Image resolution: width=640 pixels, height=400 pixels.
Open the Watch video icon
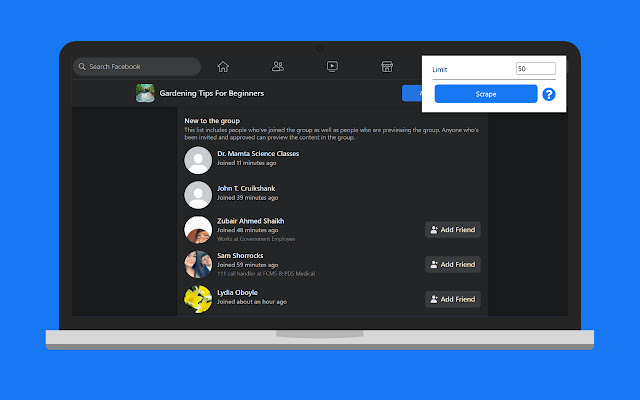[332, 67]
